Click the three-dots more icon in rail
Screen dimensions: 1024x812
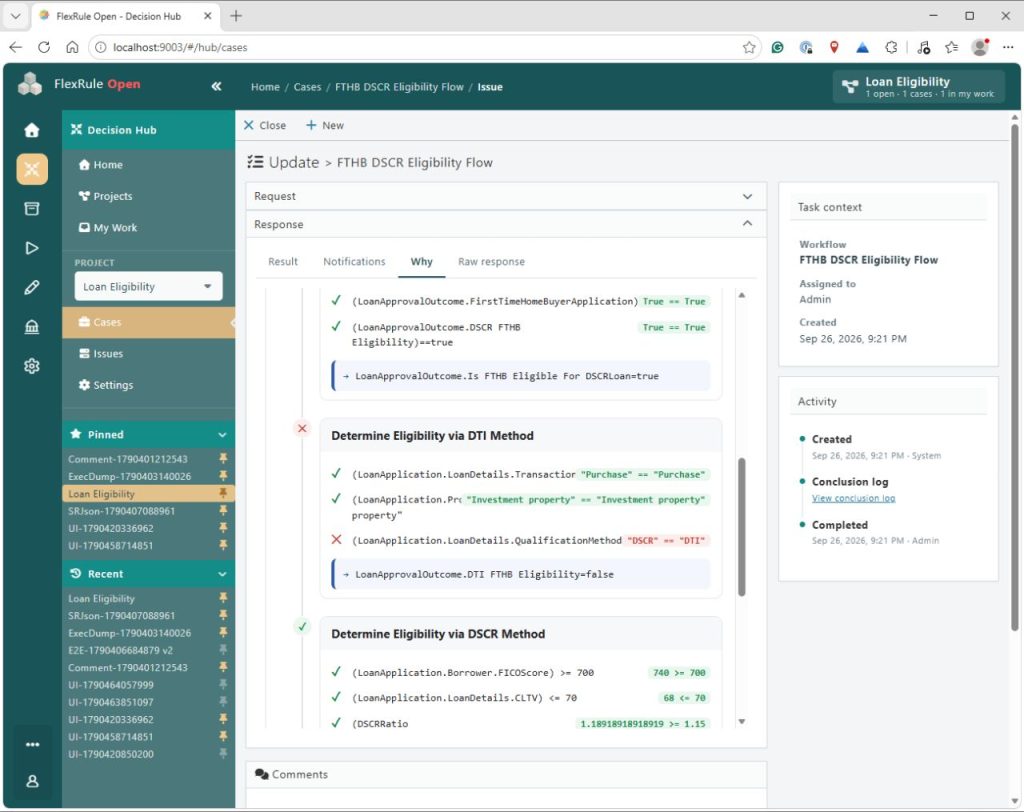(32, 744)
